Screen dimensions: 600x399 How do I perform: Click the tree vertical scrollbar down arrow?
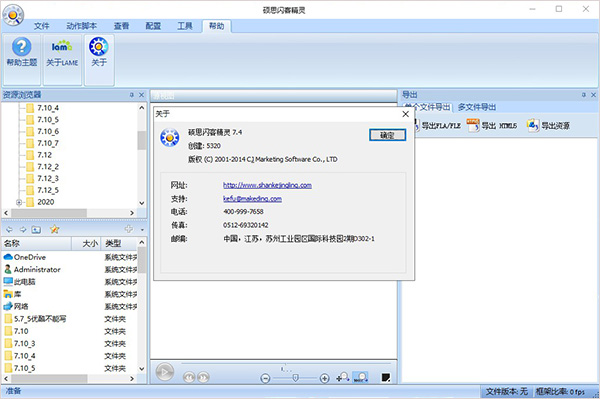(x=142, y=203)
